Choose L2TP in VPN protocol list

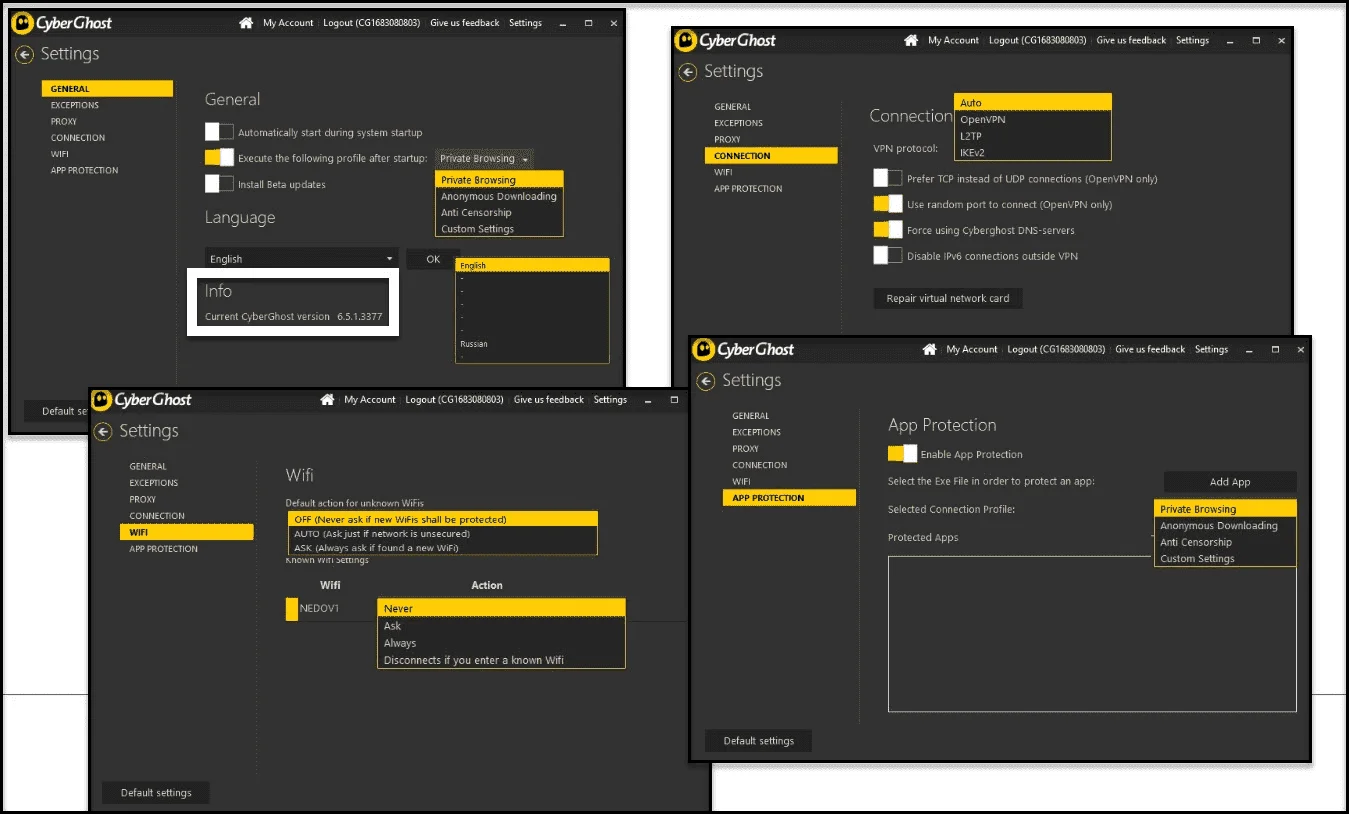pos(1032,136)
